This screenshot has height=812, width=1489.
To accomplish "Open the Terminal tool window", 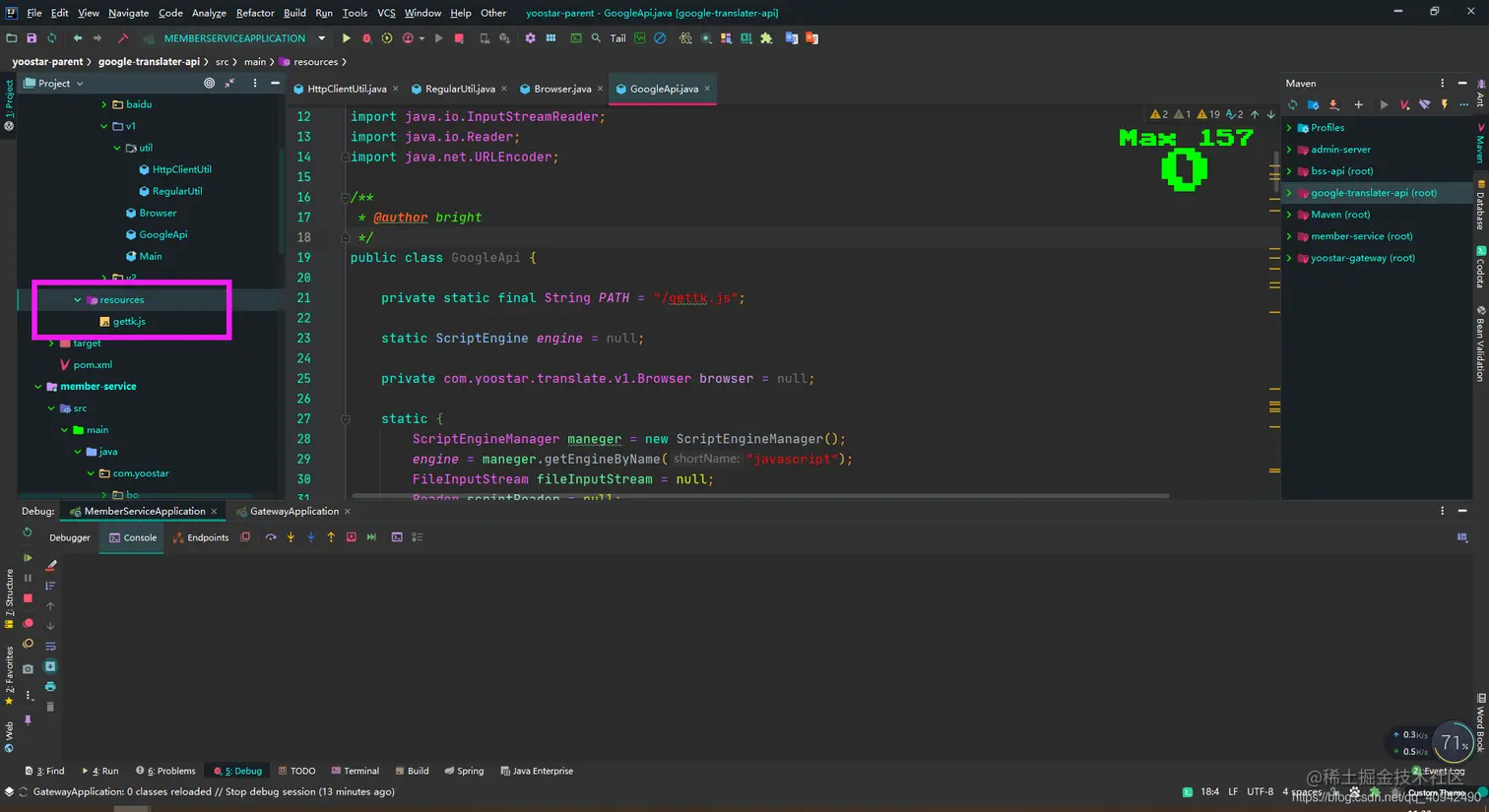I will pos(355,771).
